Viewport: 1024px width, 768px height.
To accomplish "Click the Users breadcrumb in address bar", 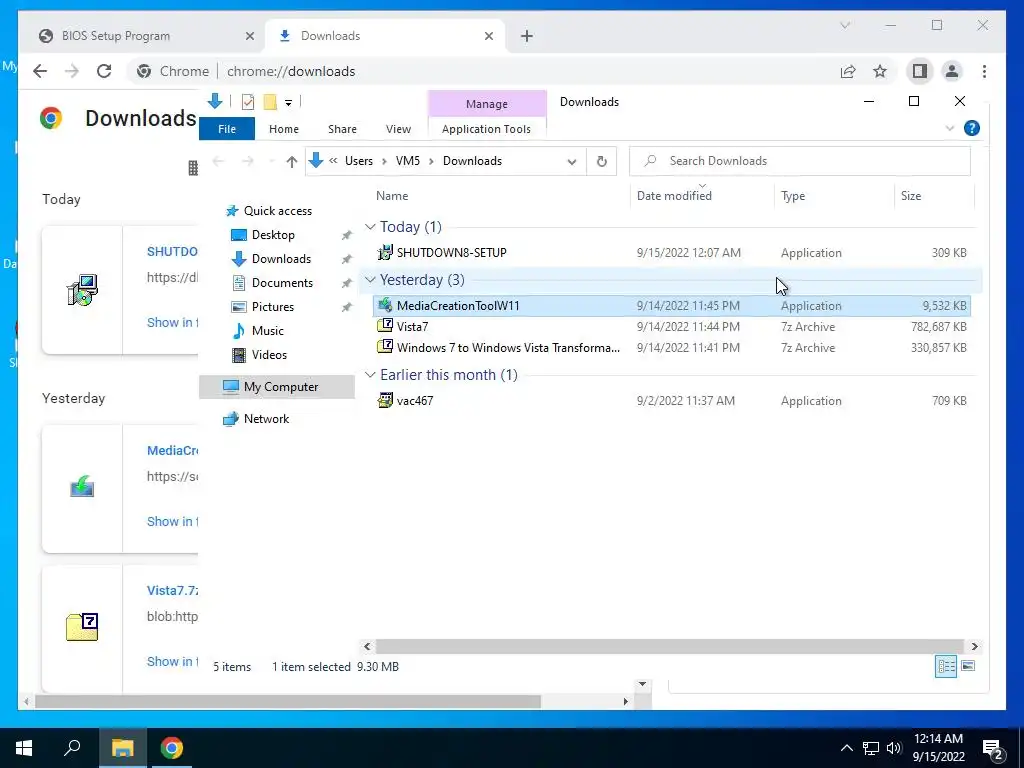I will coord(359,161).
